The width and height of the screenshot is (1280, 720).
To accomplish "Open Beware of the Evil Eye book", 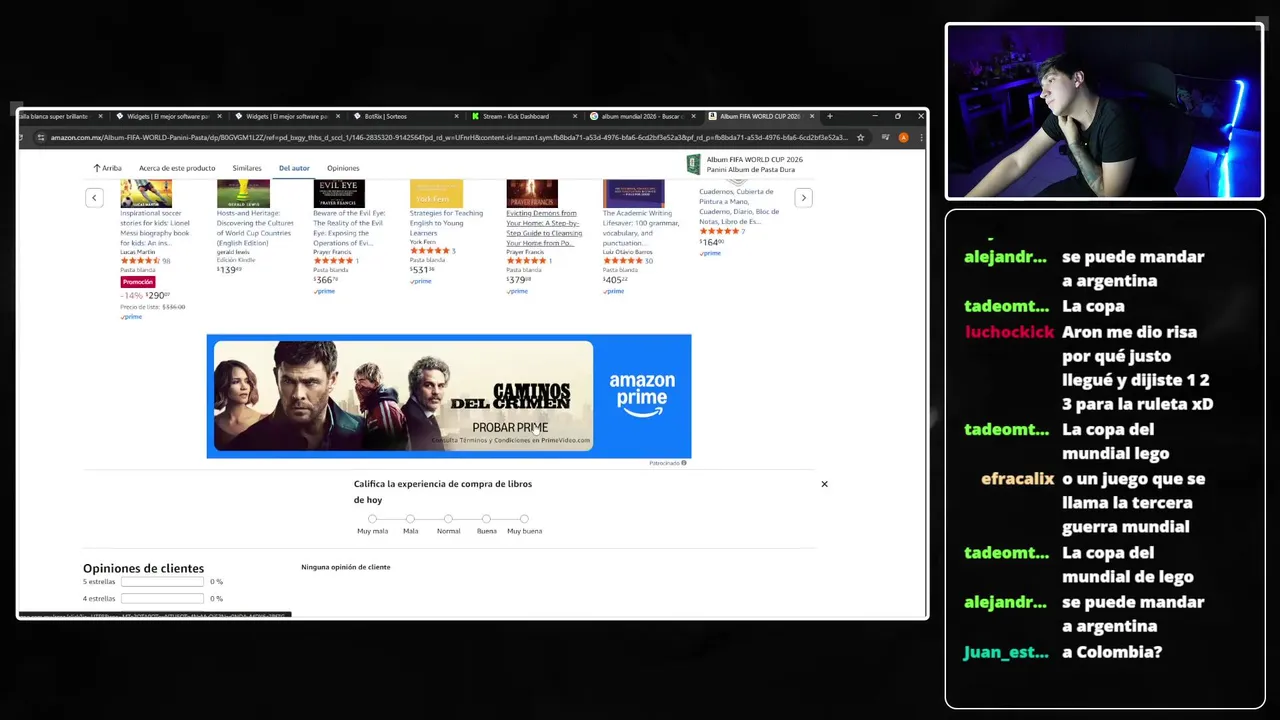I will coord(348,228).
